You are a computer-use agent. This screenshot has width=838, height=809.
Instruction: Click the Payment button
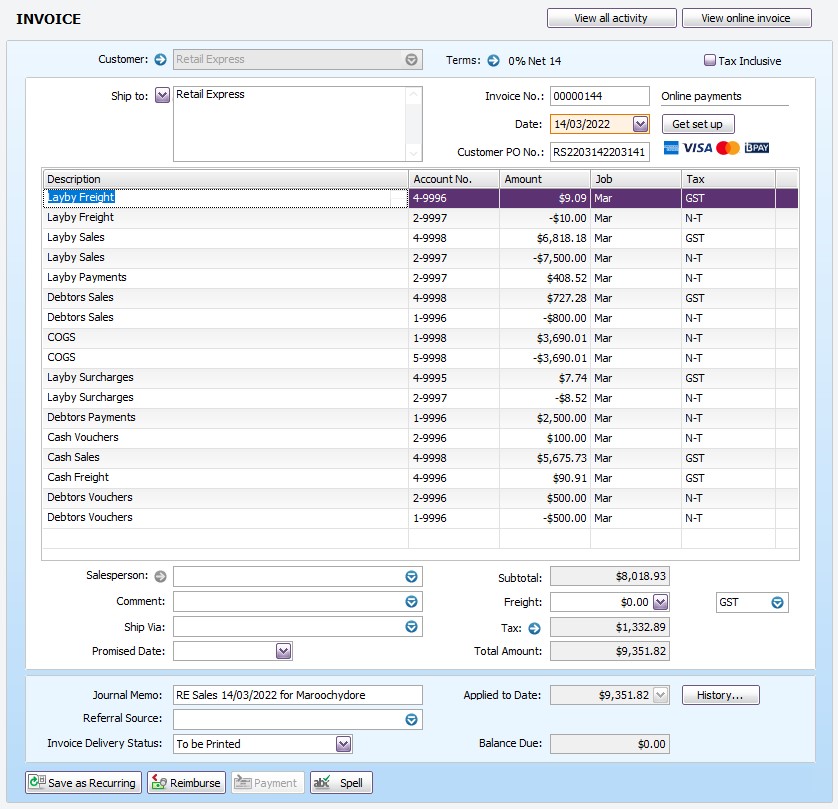268,783
